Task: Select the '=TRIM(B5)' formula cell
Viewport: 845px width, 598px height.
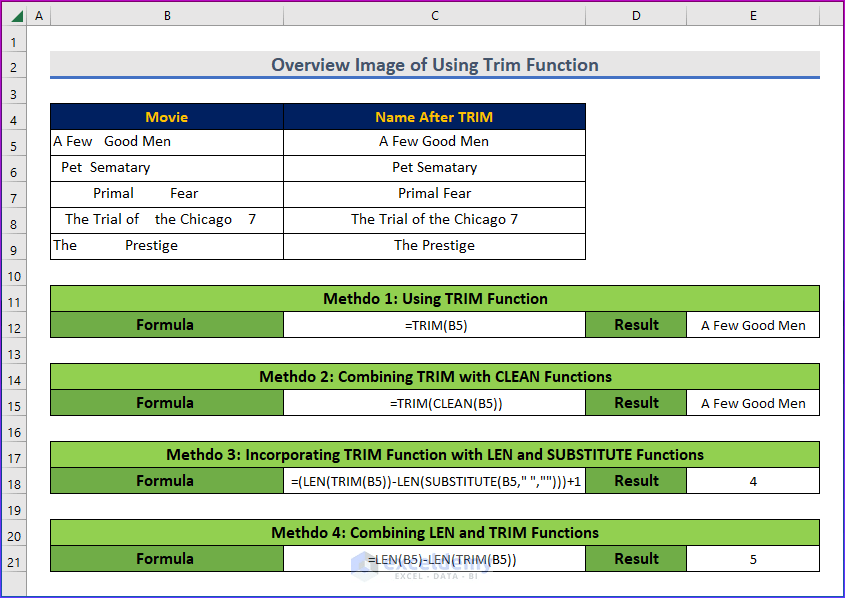Action: 434,324
